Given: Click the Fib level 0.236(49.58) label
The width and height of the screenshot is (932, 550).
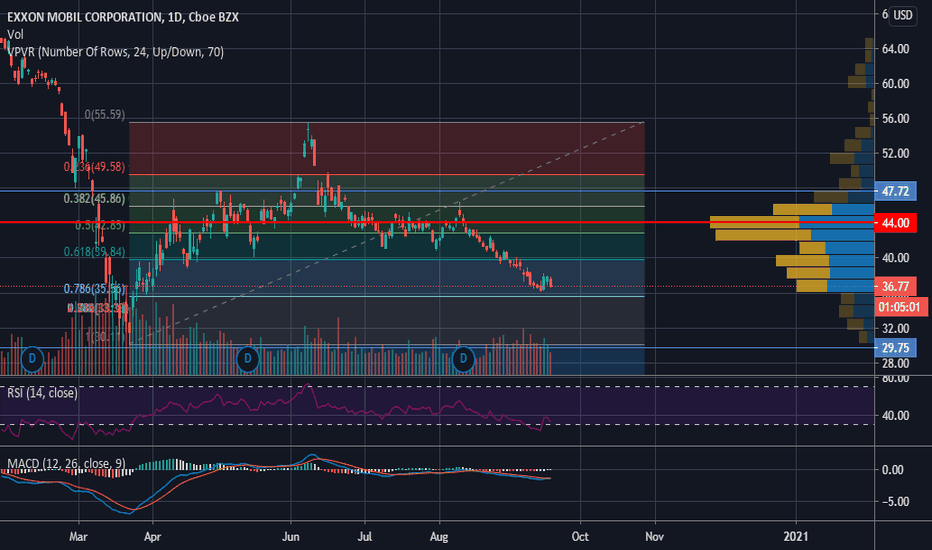Looking at the screenshot, I should (x=95, y=166).
